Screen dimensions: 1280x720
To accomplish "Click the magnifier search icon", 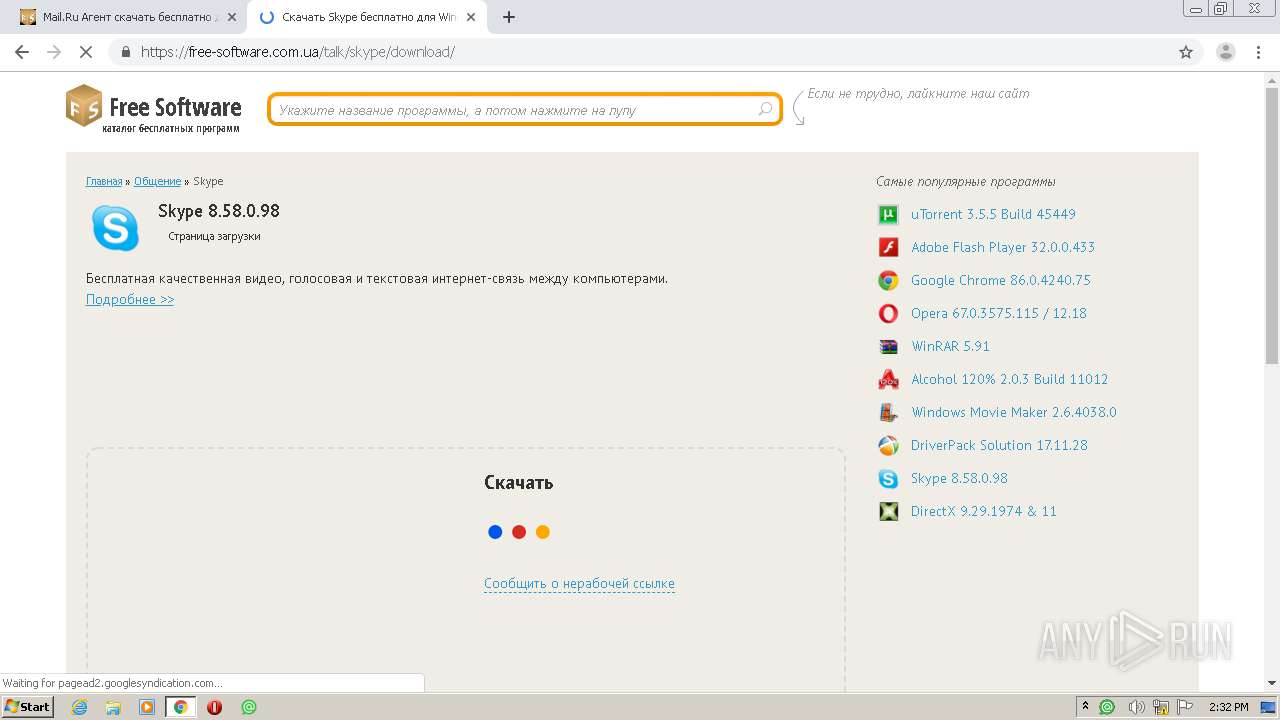I will click(765, 110).
